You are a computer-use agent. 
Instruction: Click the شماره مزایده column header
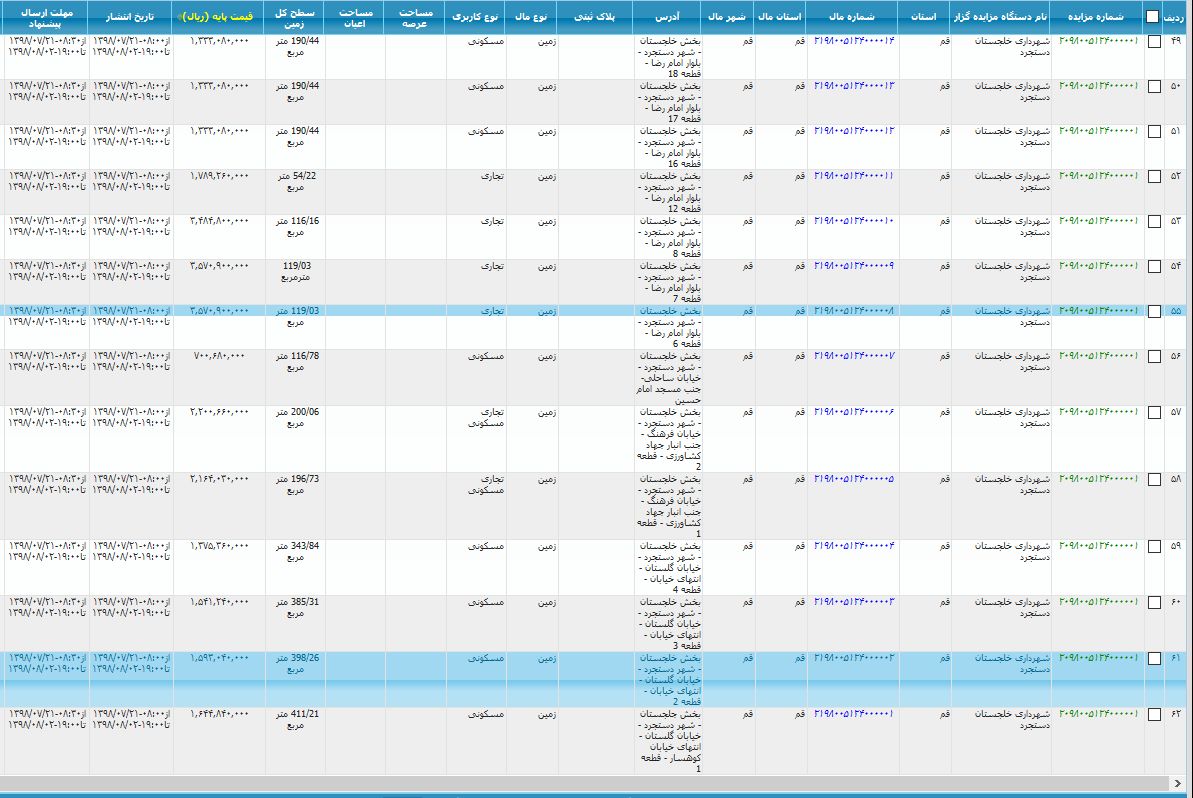coord(1097,17)
